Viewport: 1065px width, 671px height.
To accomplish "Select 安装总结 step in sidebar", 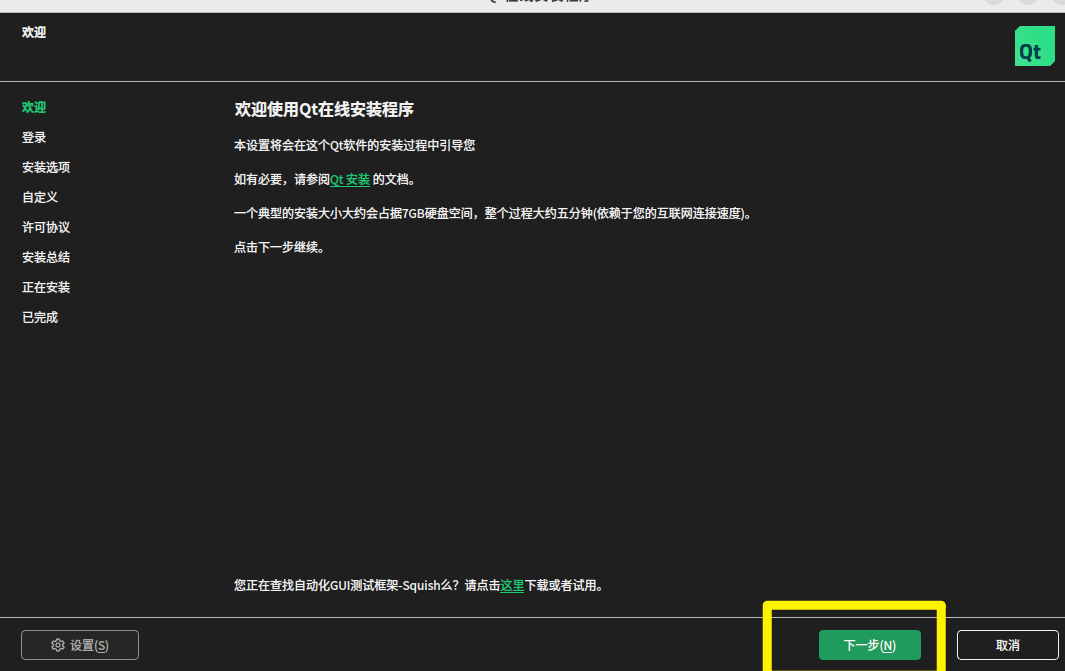I will pyautogui.click(x=46, y=257).
